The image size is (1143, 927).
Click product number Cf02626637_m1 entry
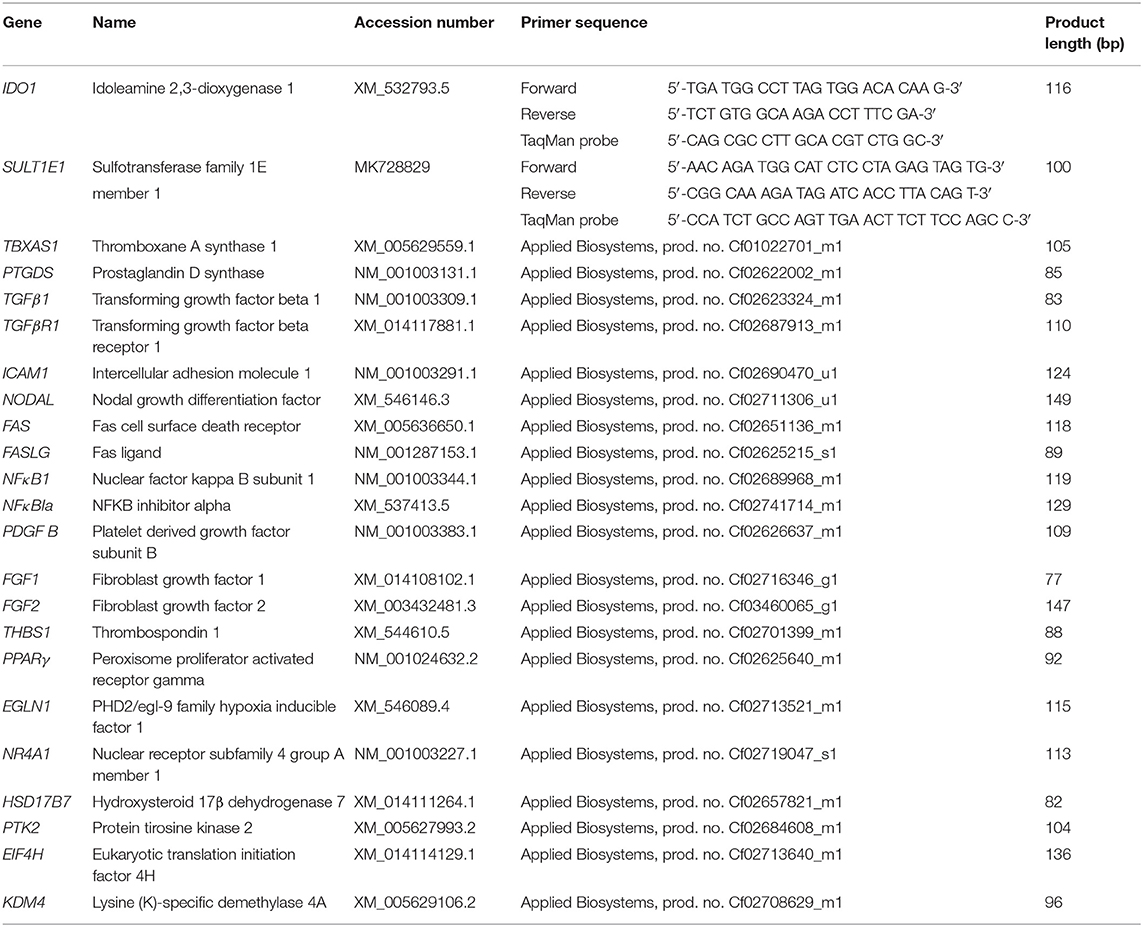click(x=681, y=531)
